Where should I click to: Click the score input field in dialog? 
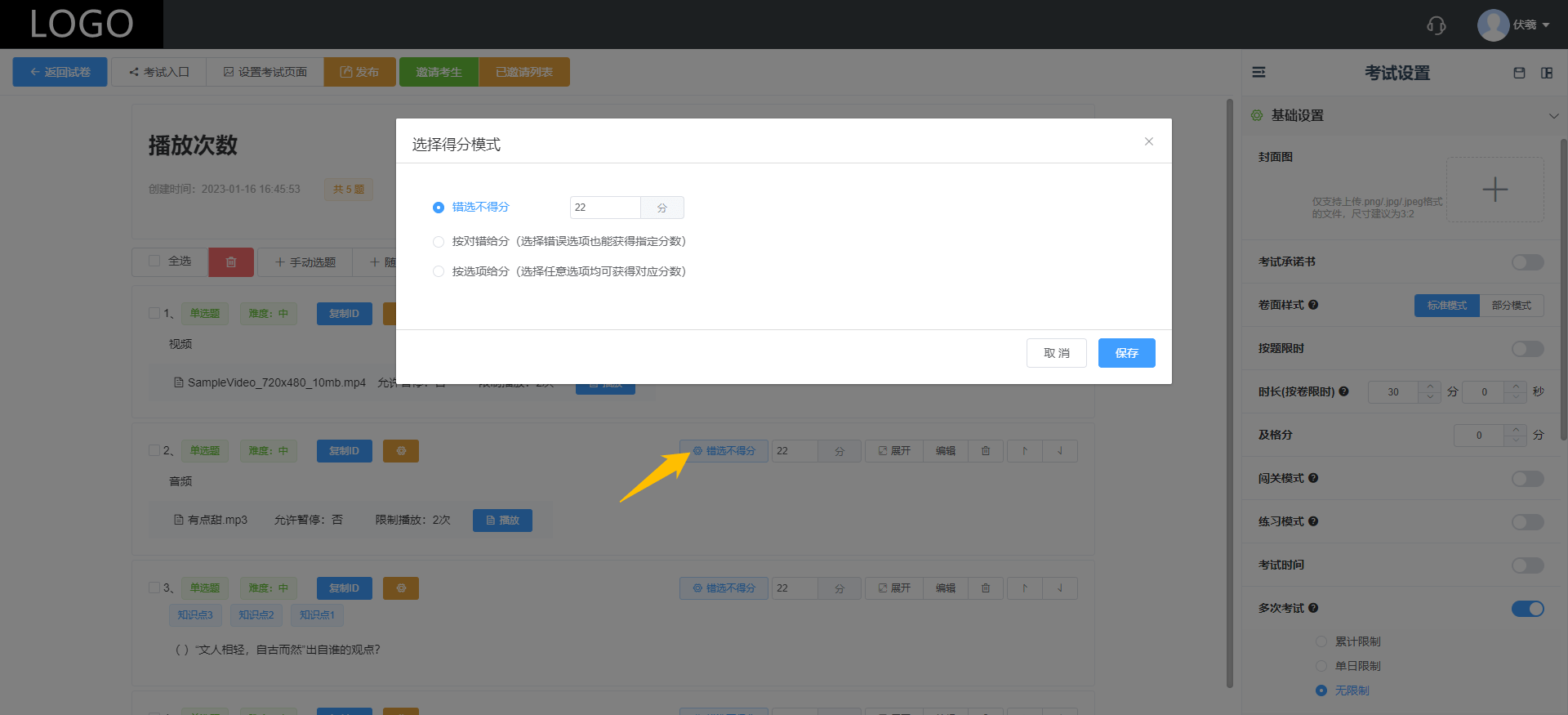tap(605, 208)
